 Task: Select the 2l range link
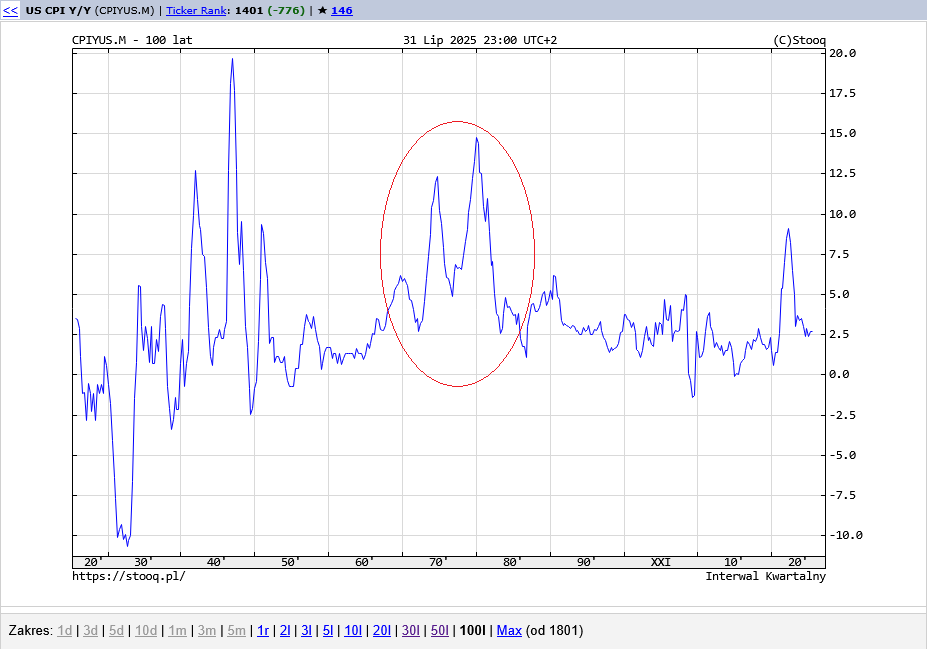(285, 631)
